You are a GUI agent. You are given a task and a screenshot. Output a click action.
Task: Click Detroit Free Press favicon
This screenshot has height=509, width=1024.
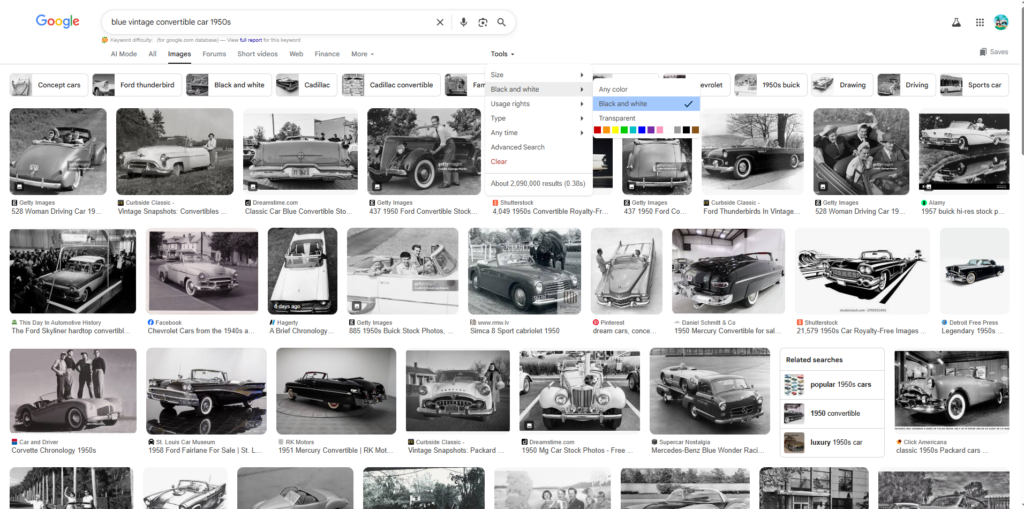tap(944, 323)
